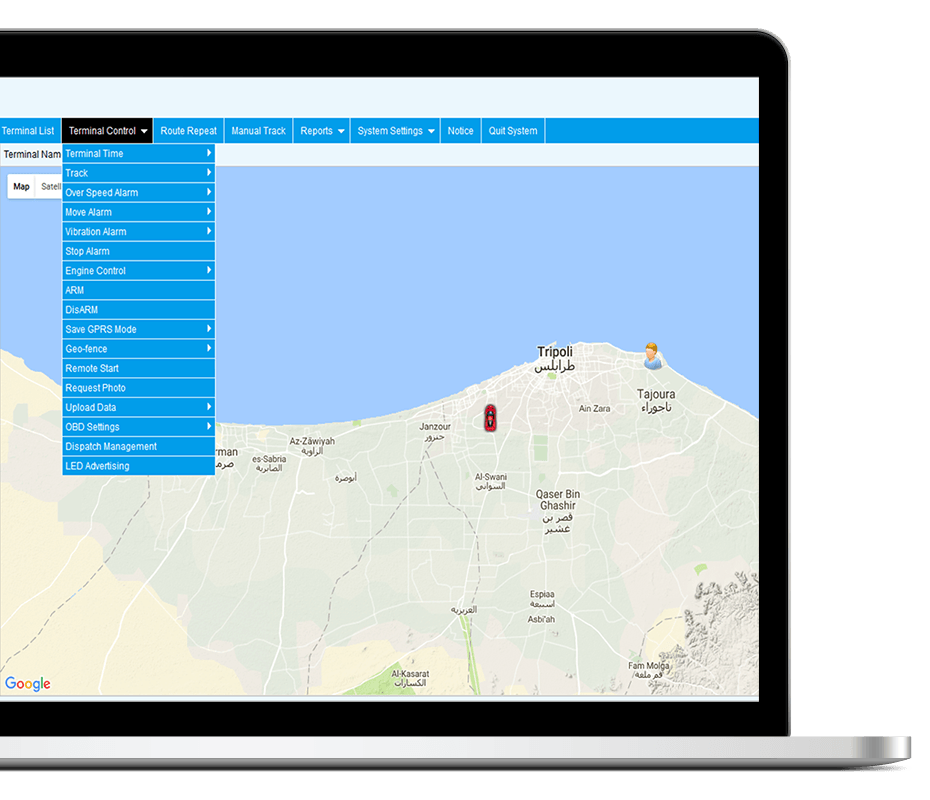
Task: Switch to Map view type
Action: [21, 187]
